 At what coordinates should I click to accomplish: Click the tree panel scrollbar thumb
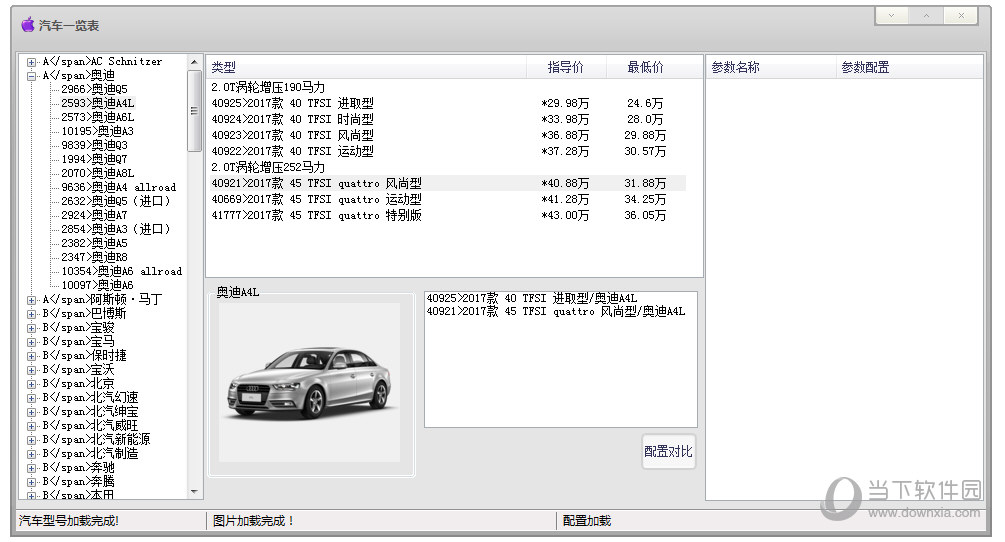194,111
